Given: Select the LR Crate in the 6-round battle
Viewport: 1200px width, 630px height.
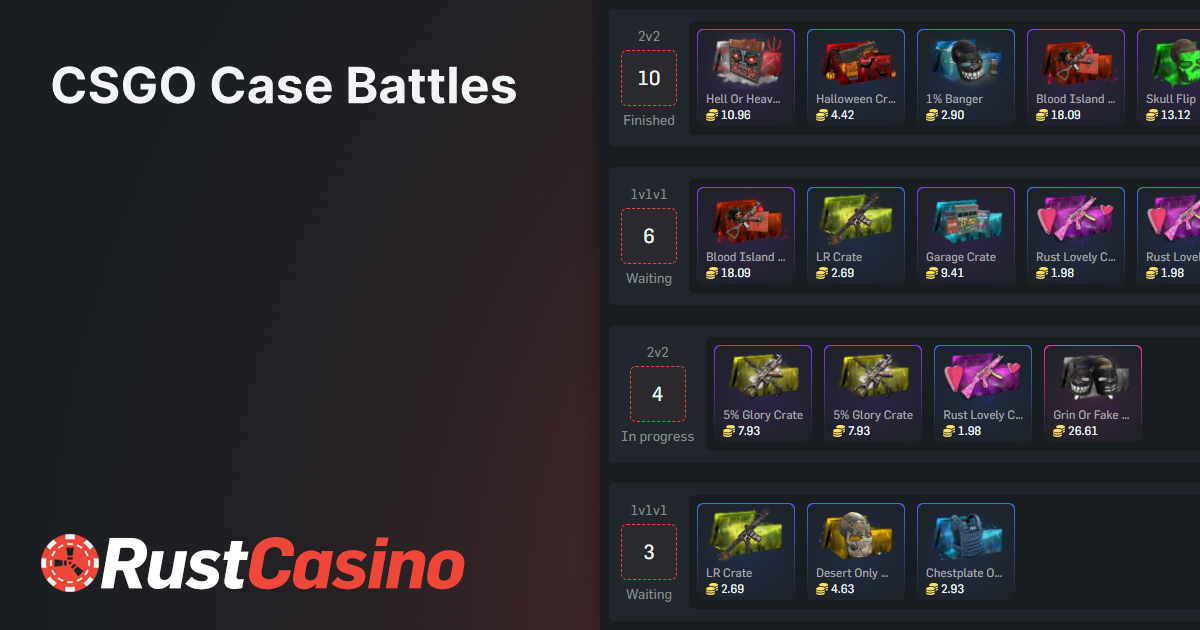Looking at the screenshot, I should [x=856, y=235].
